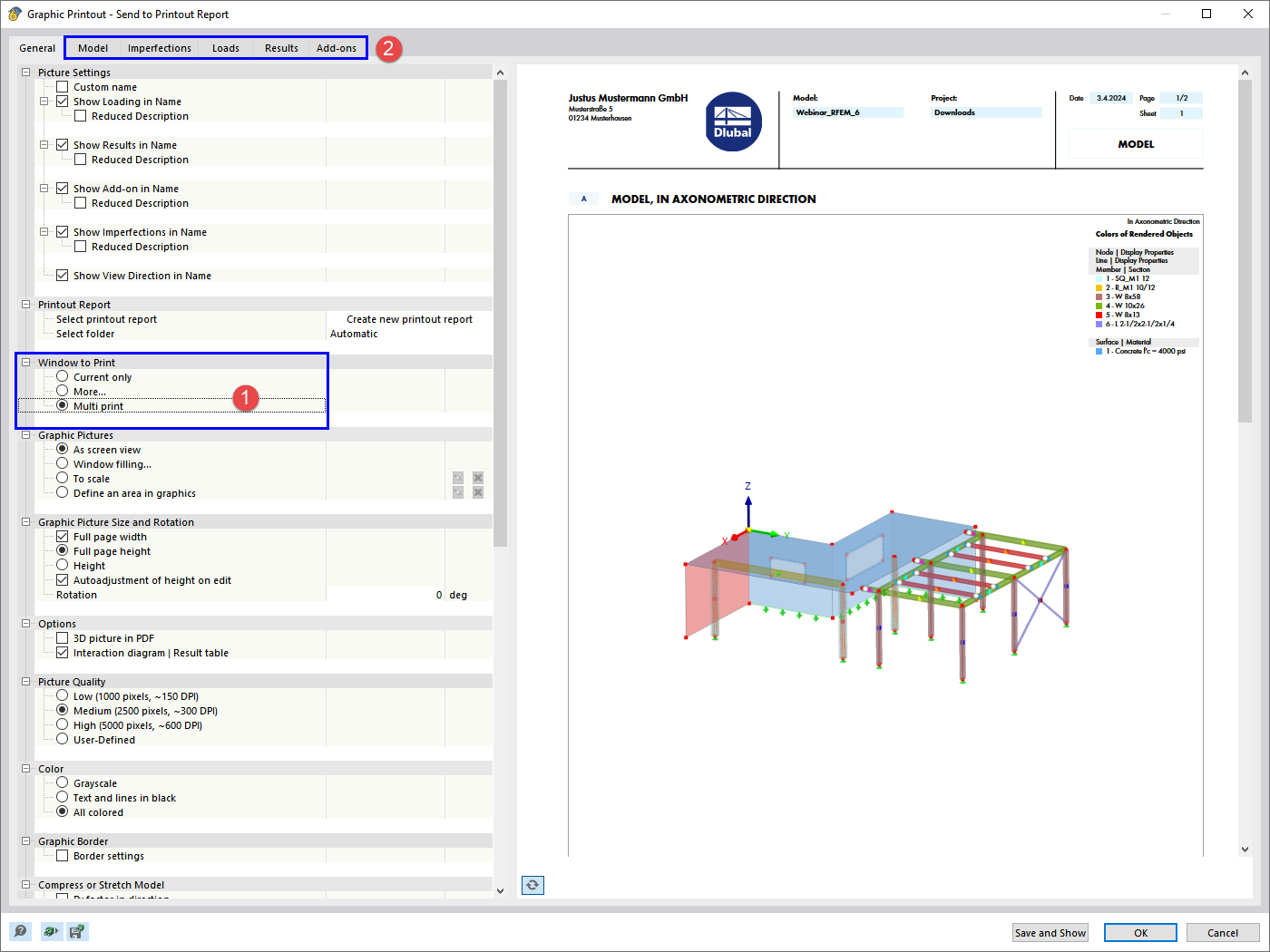Click the settings list vertical scrollbar
This screenshot has height=952, width=1270.
pyautogui.click(x=500, y=313)
